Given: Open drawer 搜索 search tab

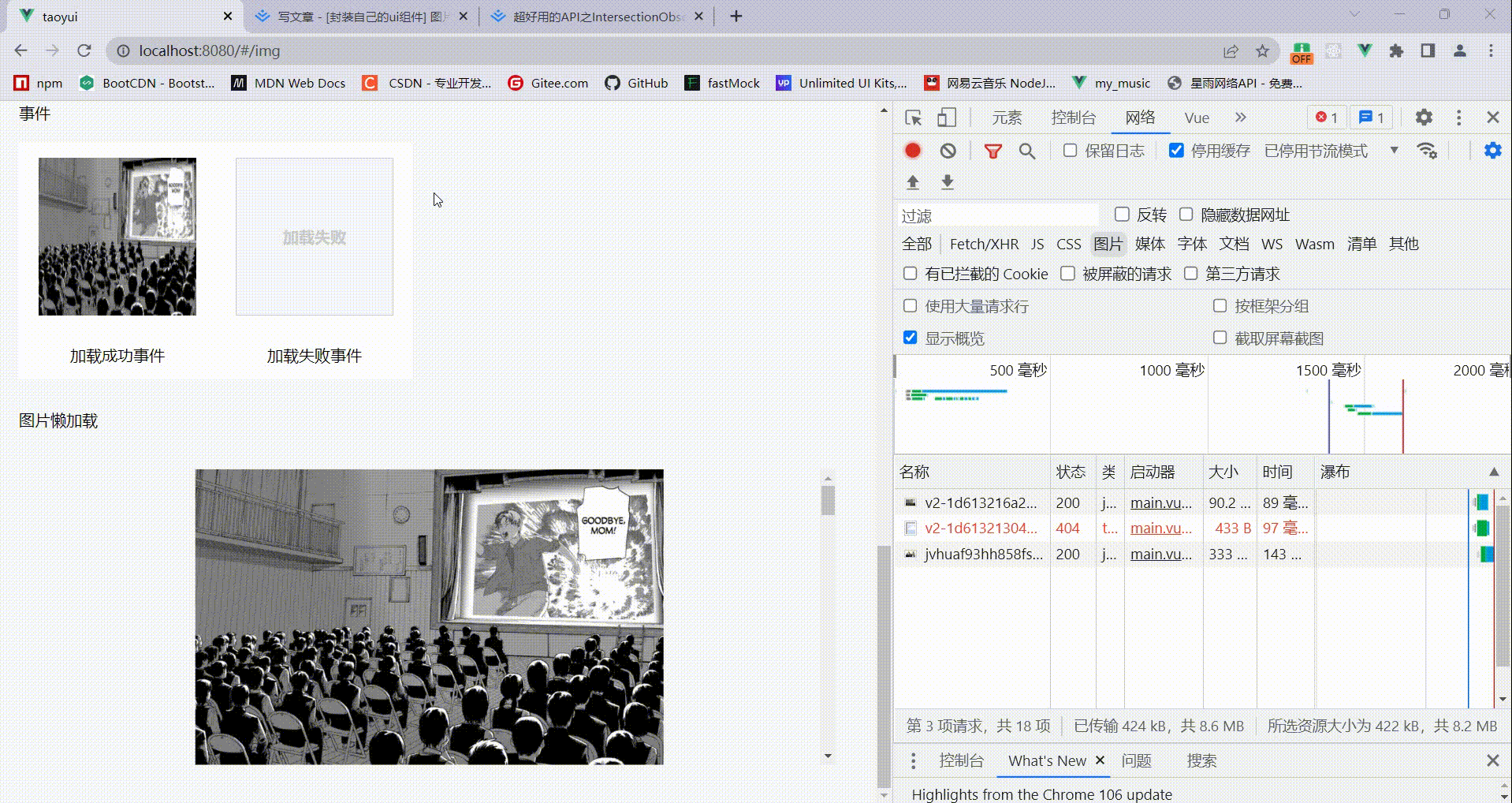Looking at the screenshot, I should 1202,760.
